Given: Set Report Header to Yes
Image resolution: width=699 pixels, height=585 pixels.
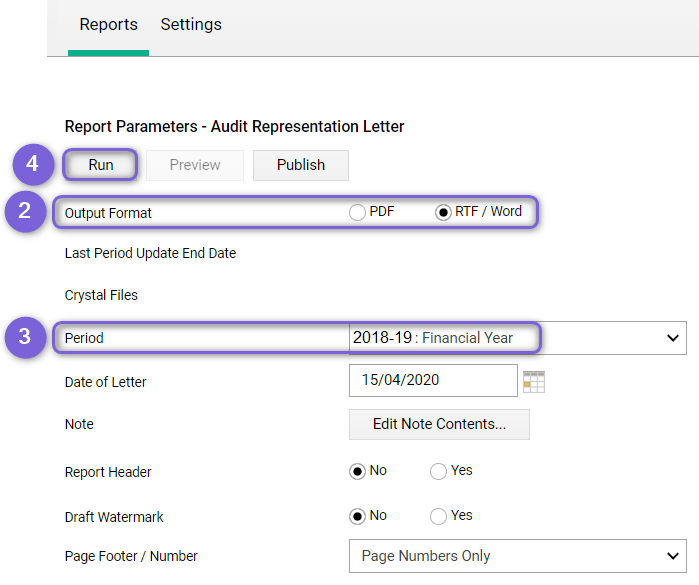Looking at the screenshot, I should click(438, 471).
